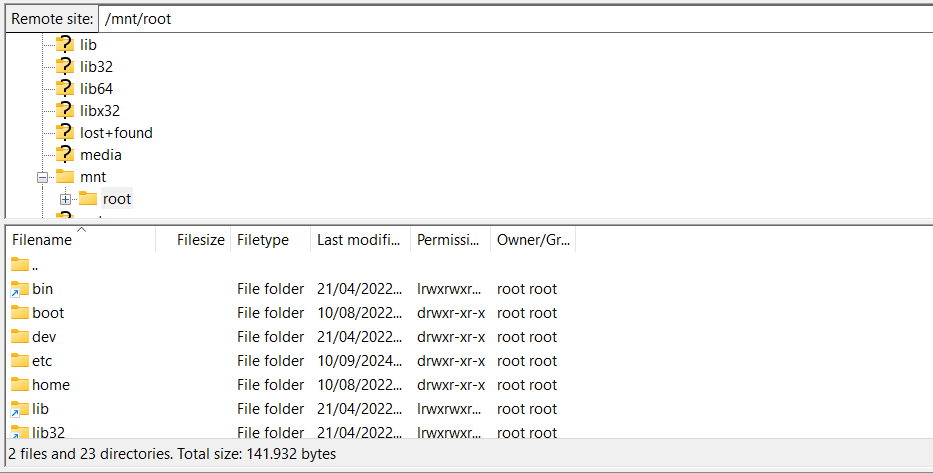Select lib64 in the directory tree

[x=97, y=88]
